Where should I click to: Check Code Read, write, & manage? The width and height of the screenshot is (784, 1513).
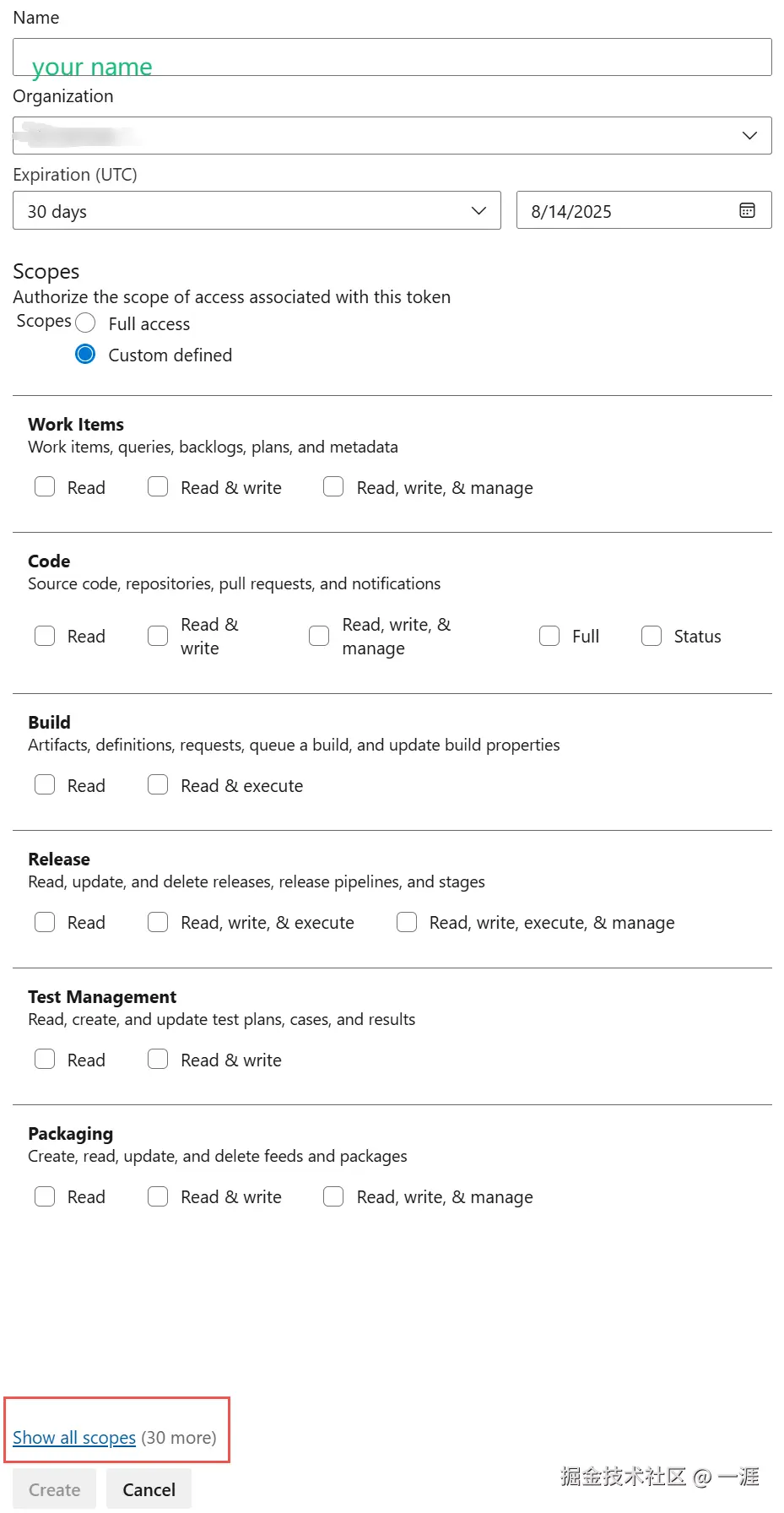(319, 636)
